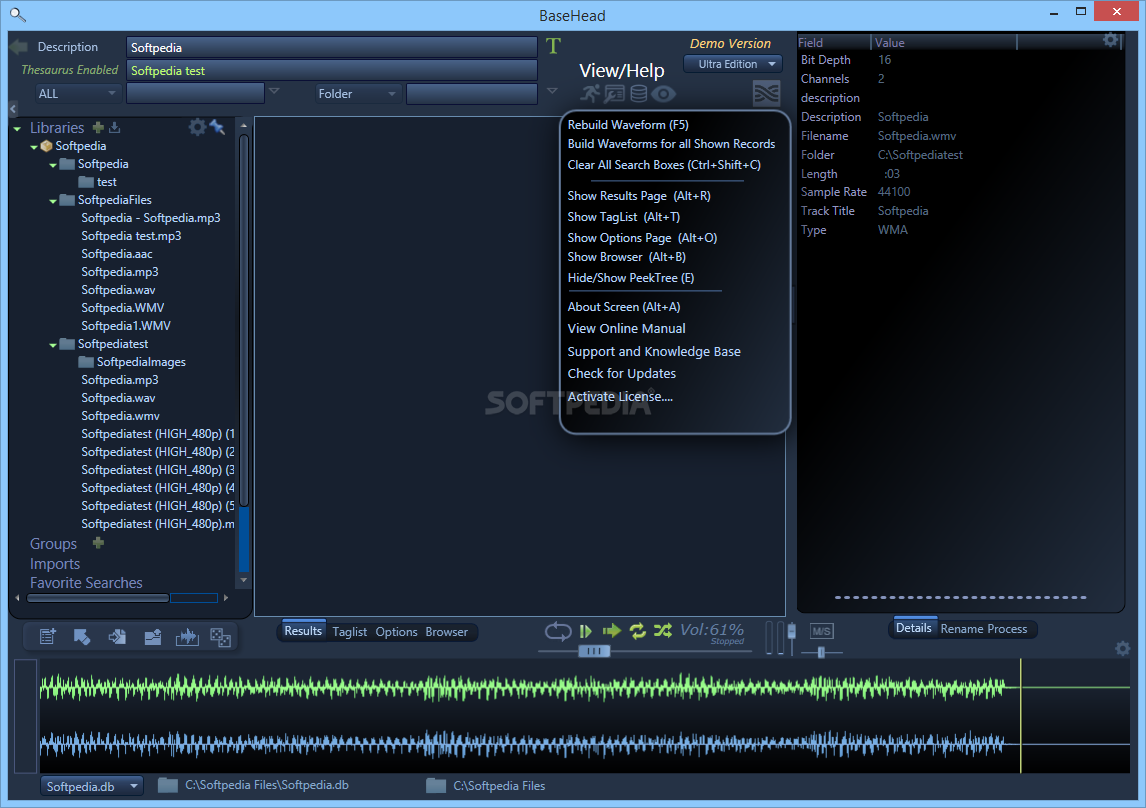Screen dimensions: 1146x808
Task: Toggle the green Thesaurus T icon
Action: click(x=553, y=46)
